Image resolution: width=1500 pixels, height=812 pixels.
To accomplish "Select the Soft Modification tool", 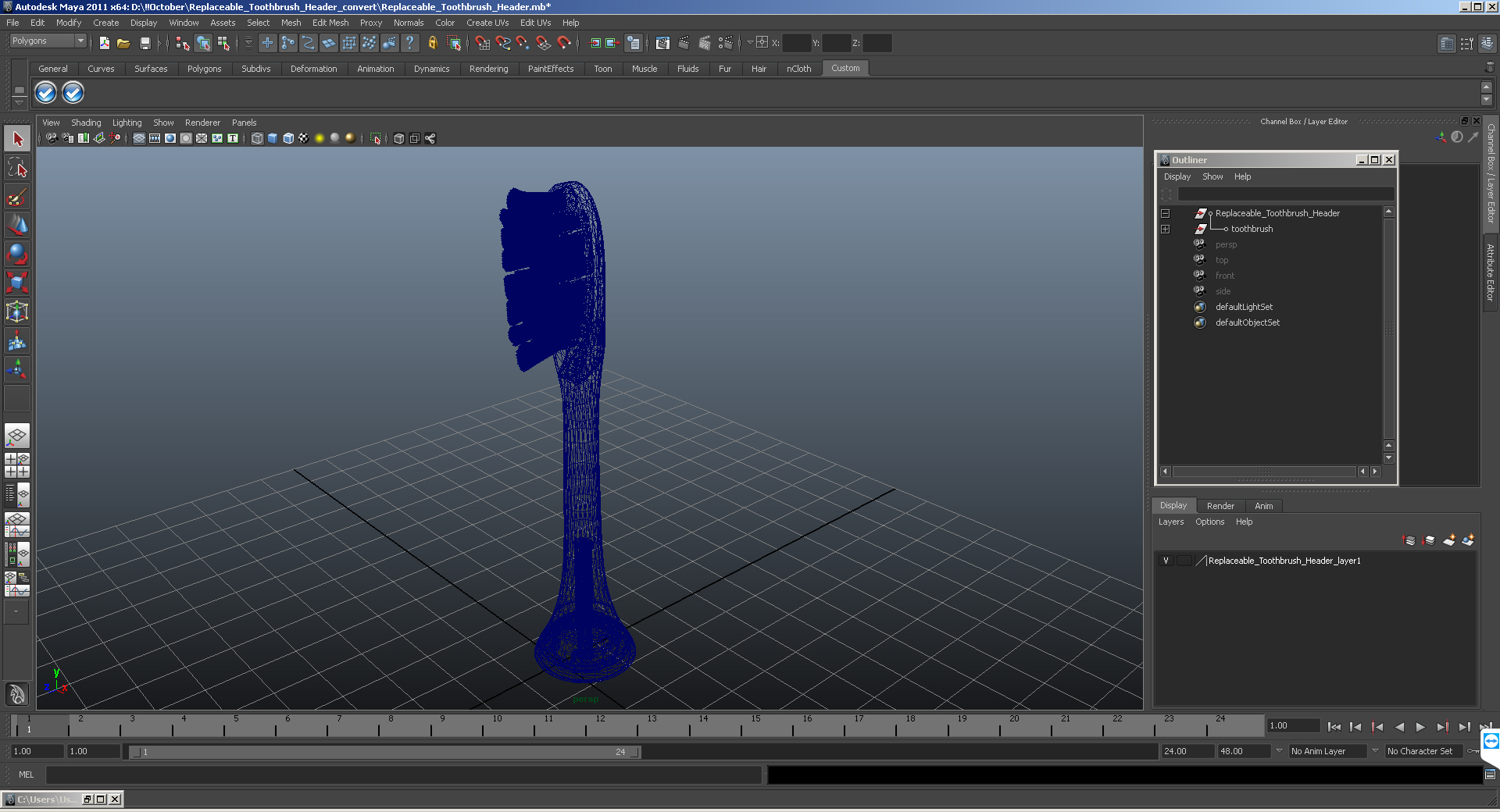I will click(x=17, y=340).
